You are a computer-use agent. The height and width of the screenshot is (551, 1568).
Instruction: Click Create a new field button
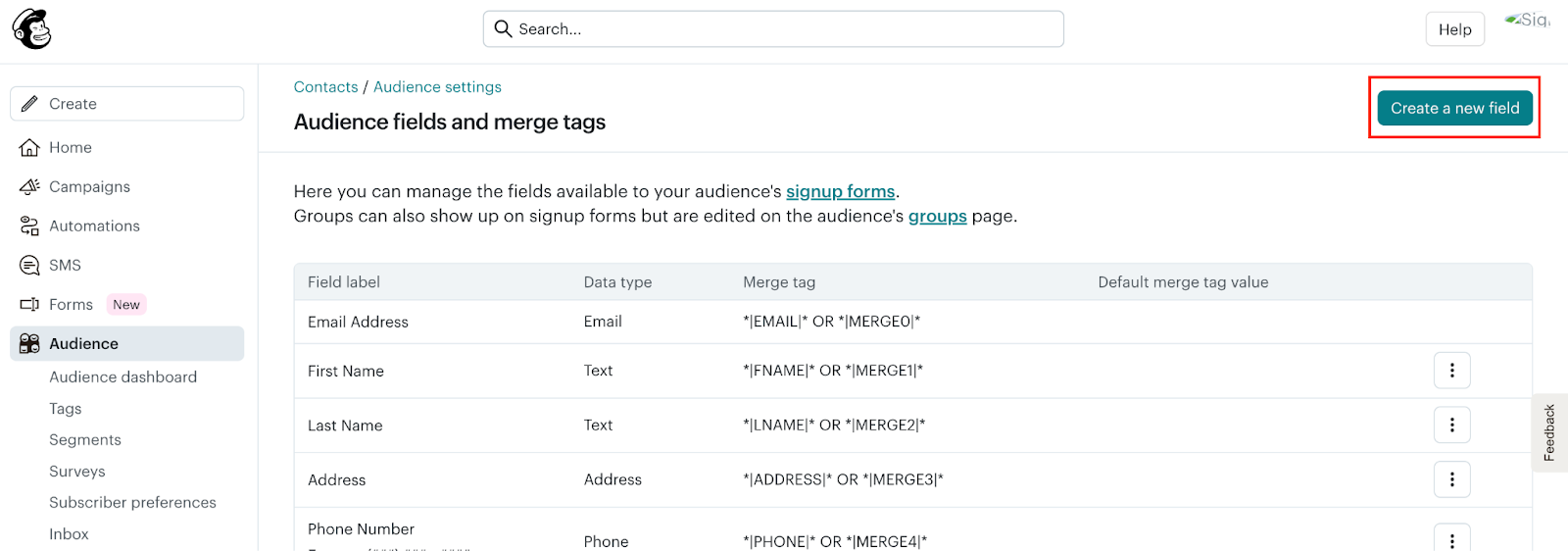(1454, 108)
